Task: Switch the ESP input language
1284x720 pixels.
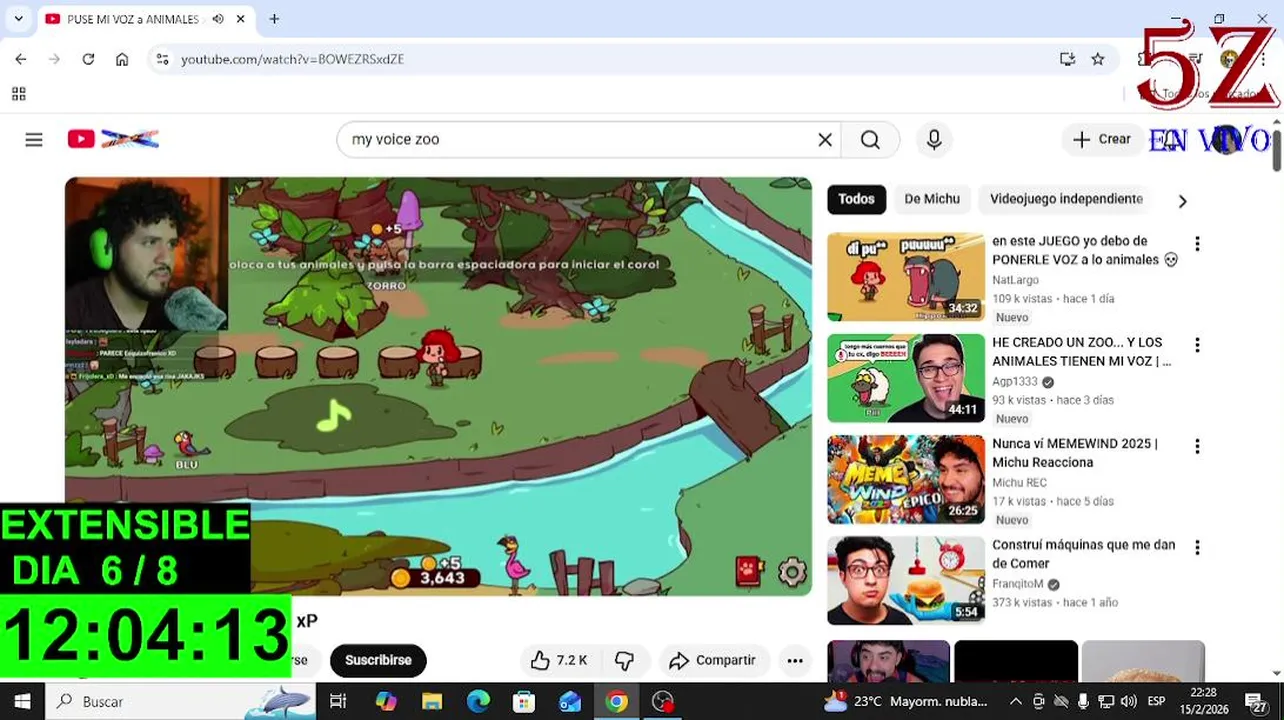Action: [x=1156, y=702]
